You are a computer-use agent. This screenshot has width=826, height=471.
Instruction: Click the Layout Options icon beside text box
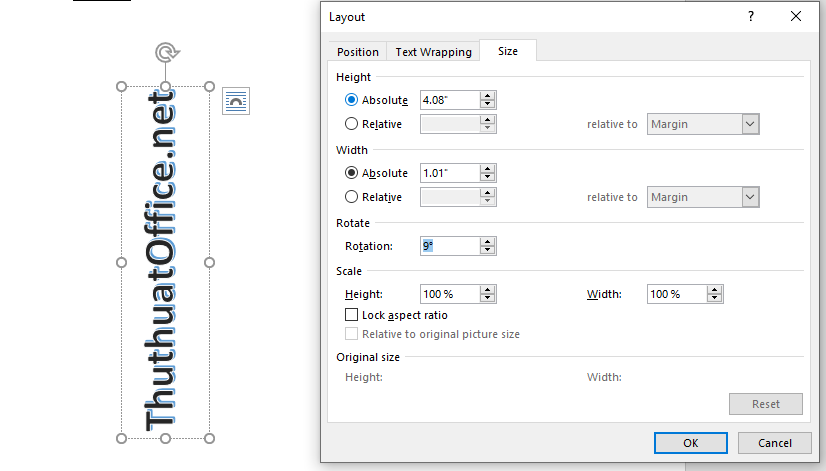point(236,100)
